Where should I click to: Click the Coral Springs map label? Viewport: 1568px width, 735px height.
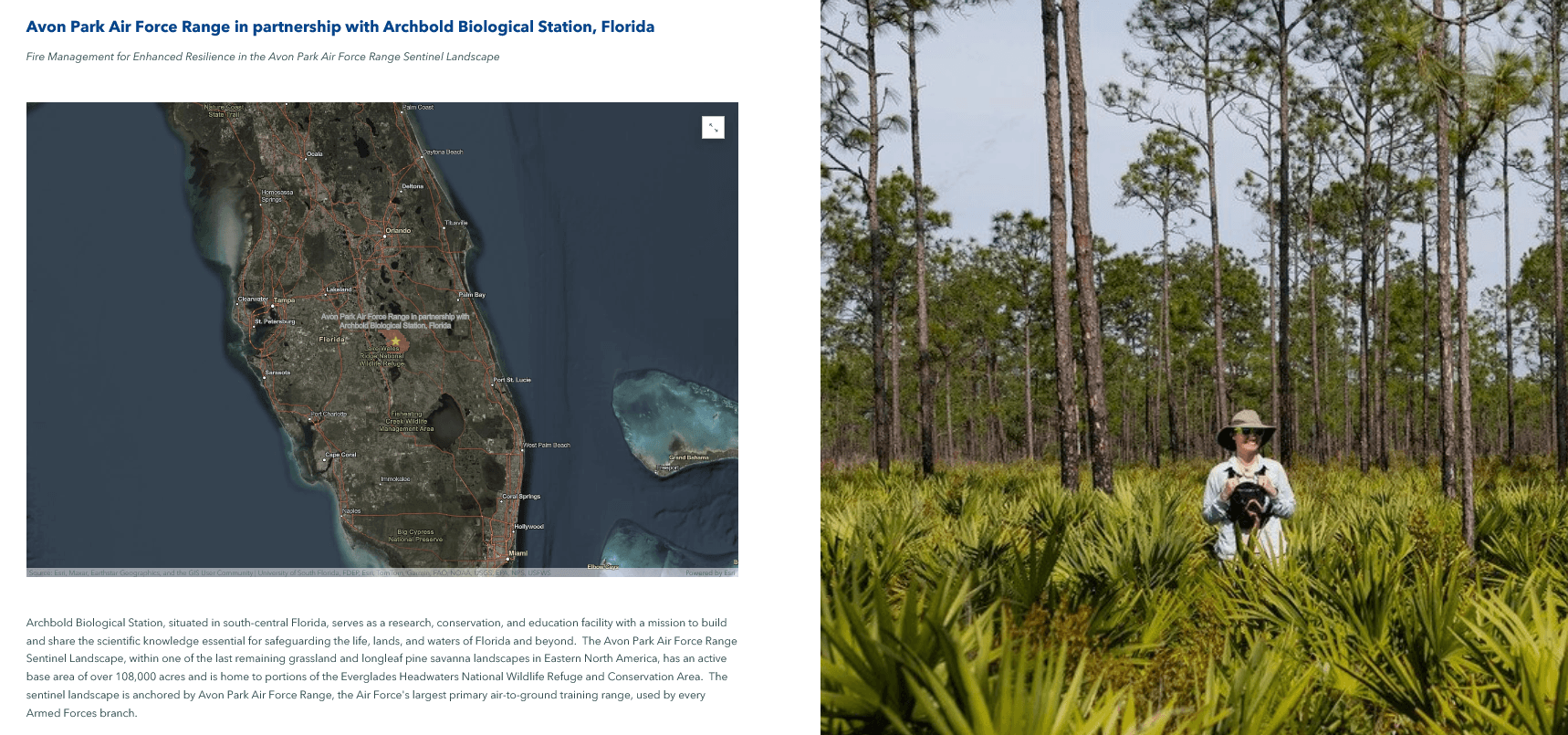(521, 497)
